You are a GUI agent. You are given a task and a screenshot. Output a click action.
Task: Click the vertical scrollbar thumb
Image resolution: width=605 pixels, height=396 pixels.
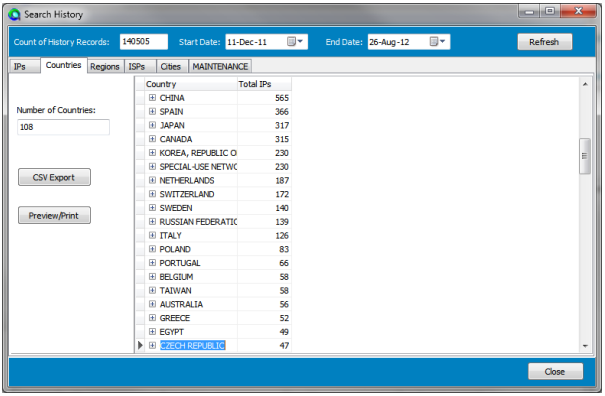point(585,156)
